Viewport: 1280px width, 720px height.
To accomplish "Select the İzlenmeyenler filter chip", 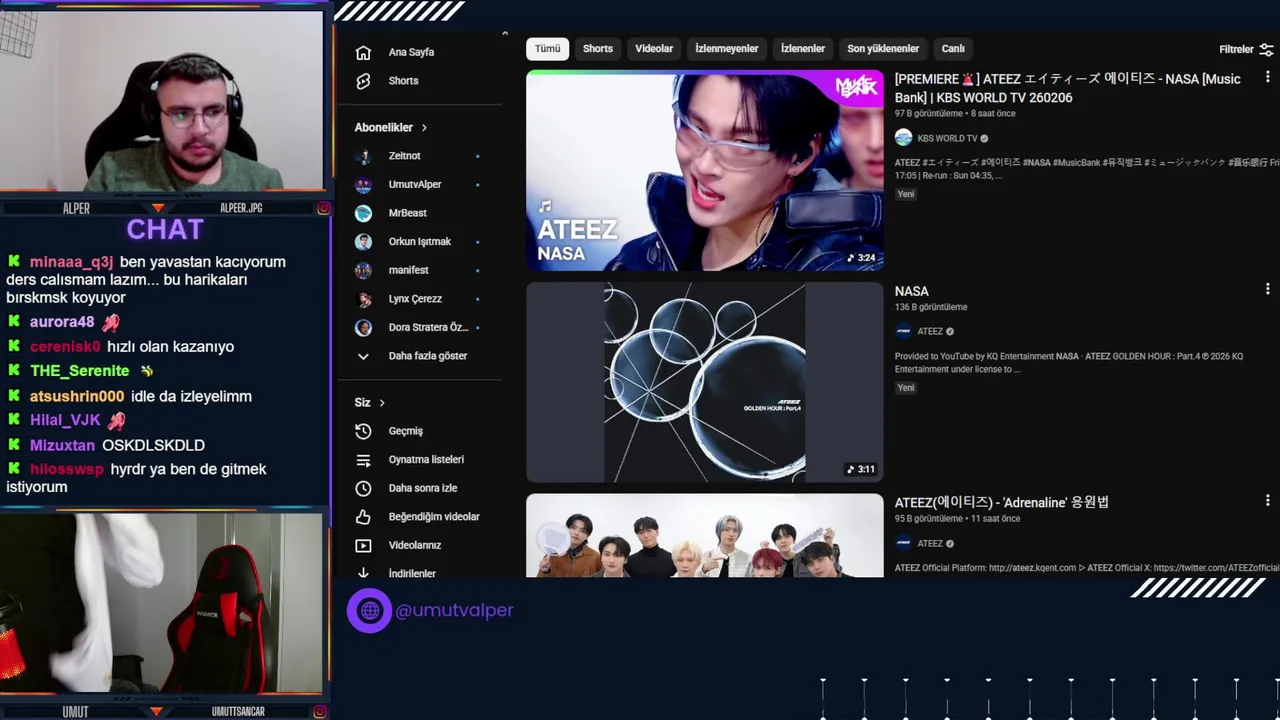I will tap(727, 49).
